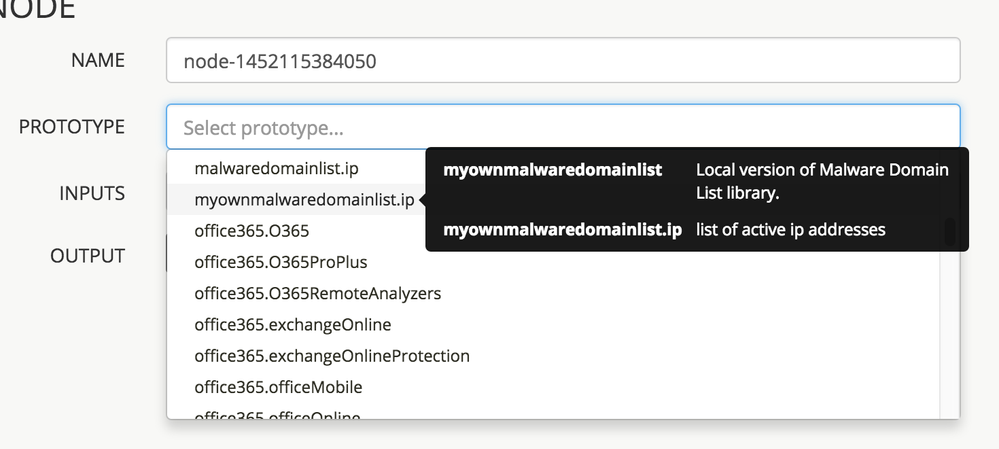This screenshot has height=449, width=999.
Task: Click the NAME text field
Action: [x=562, y=61]
